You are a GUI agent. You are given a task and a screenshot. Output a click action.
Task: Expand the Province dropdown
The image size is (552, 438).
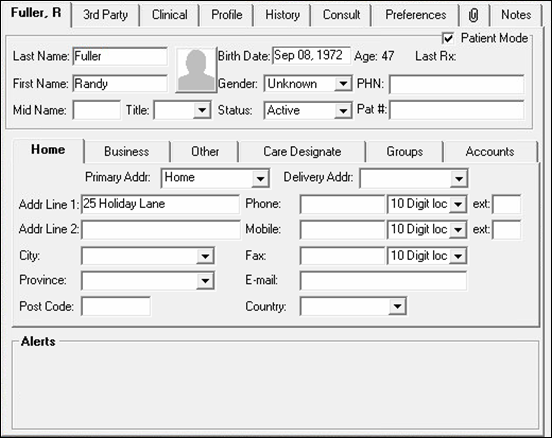tap(205, 281)
